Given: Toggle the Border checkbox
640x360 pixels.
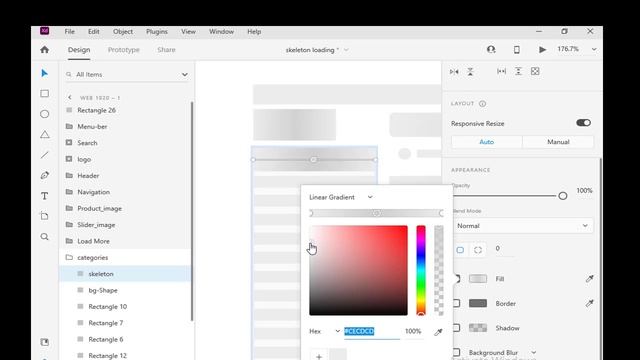Looking at the screenshot, I should pyautogui.click(x=456, y=303).
